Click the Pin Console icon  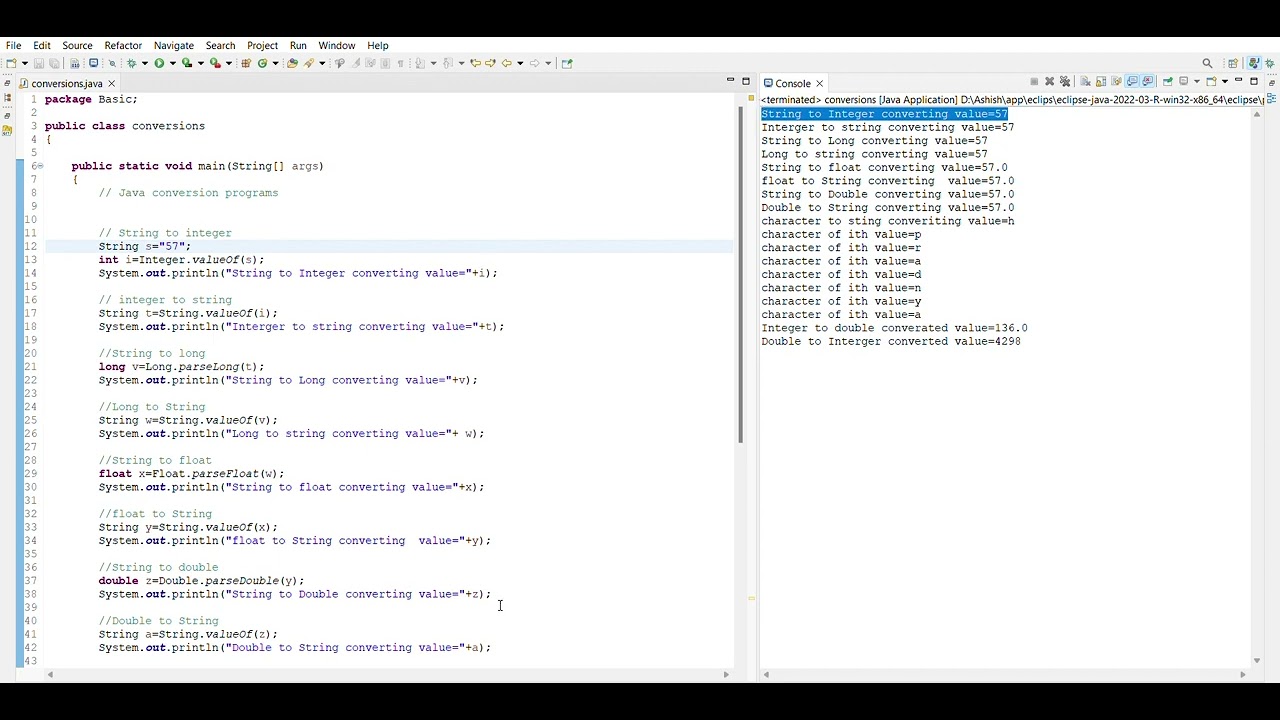[1168, 81]
